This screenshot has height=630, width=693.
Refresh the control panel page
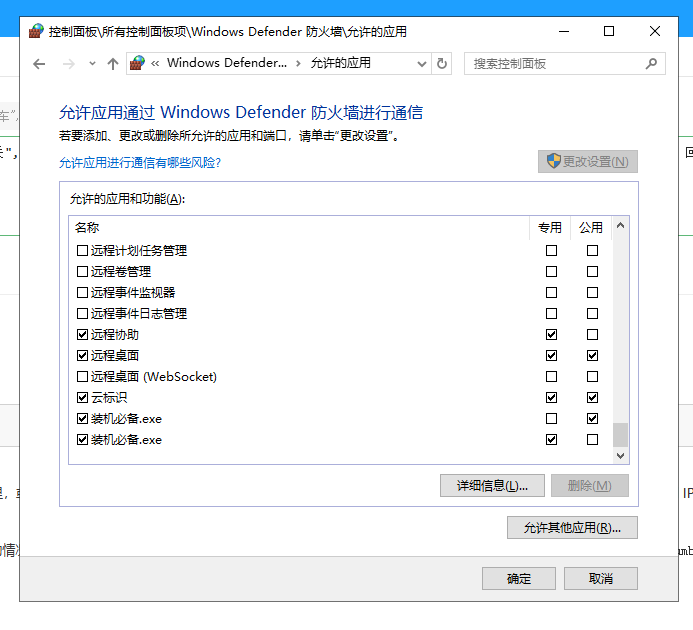coord(442,64)
